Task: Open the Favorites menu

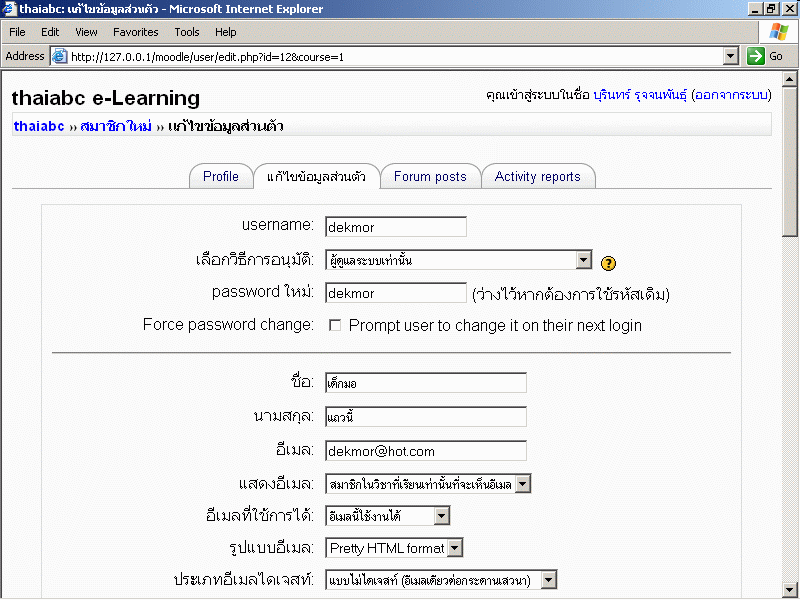Action: 135,32
